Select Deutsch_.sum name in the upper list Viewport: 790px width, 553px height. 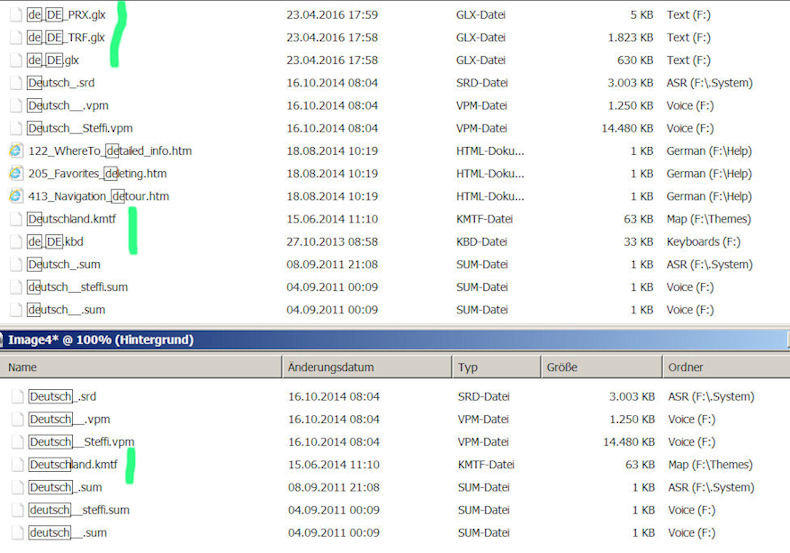point(64,264)
